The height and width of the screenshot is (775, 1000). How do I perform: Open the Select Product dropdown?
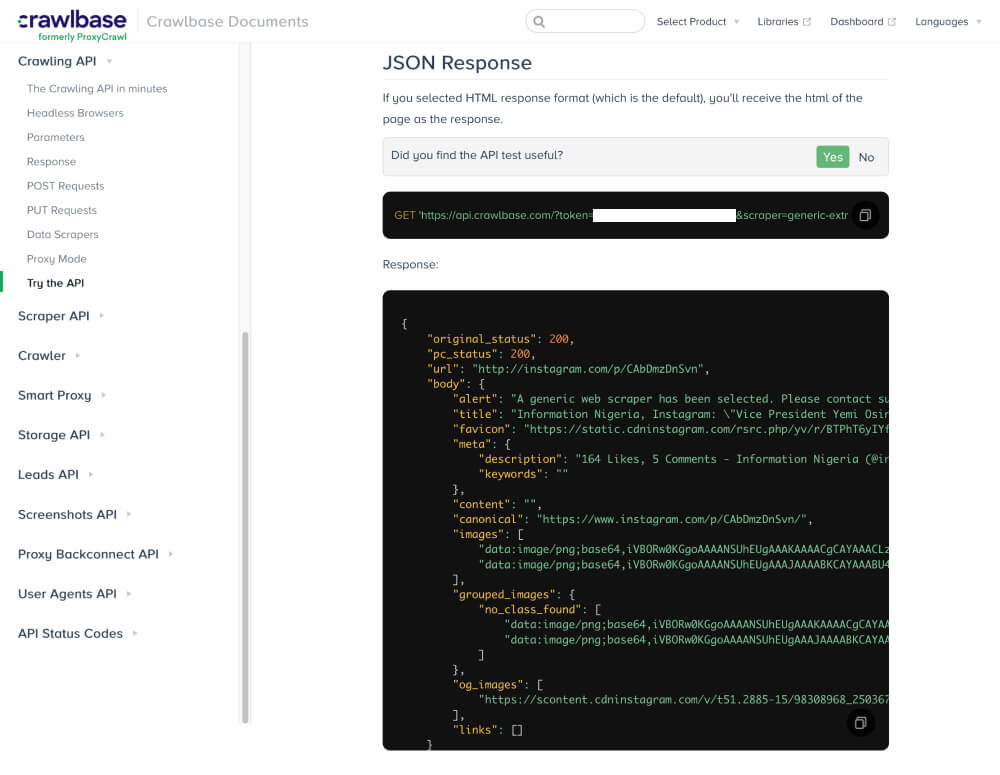click(697, 20)
